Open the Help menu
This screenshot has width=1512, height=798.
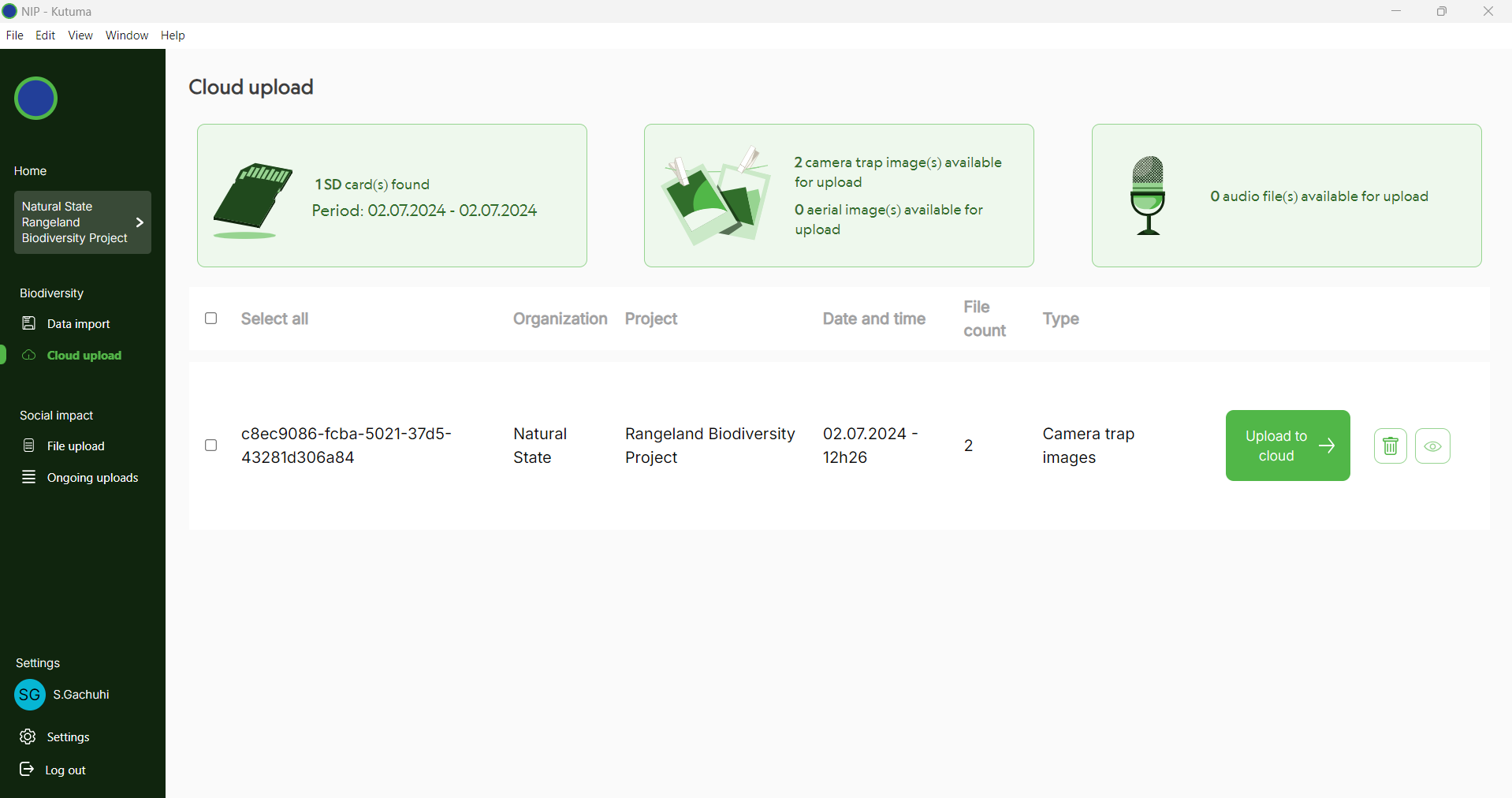(173, 35)
